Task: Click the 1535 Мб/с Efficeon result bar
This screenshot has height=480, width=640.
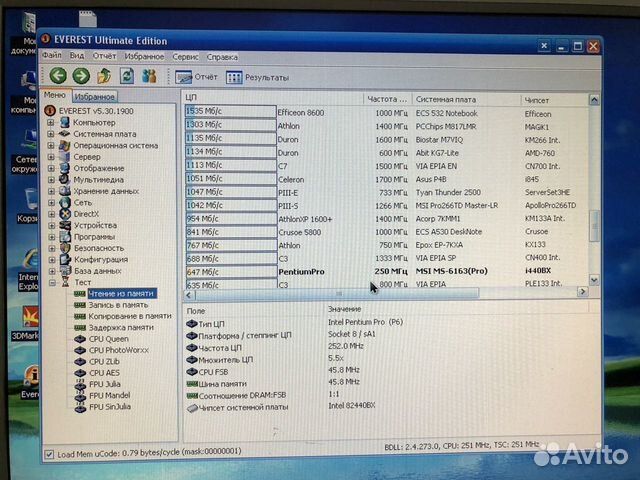Action: 231,111
